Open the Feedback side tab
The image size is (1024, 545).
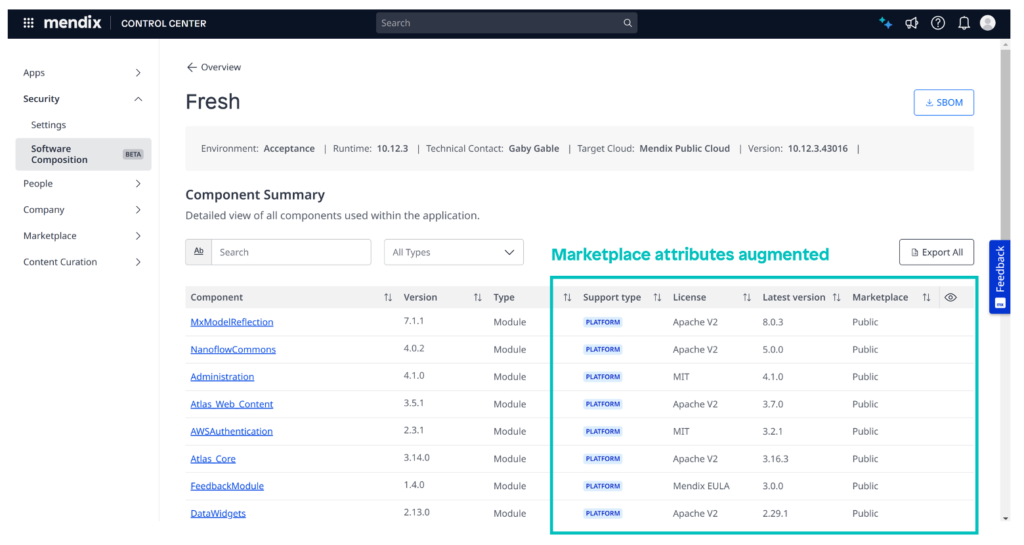coord(999,276)
